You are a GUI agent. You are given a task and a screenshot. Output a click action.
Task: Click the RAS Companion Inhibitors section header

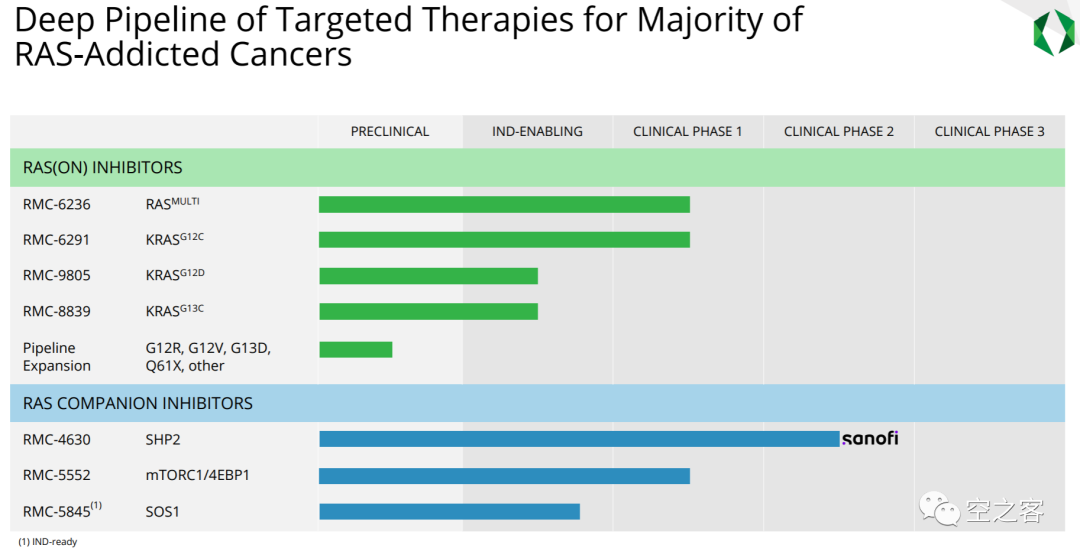138,403
